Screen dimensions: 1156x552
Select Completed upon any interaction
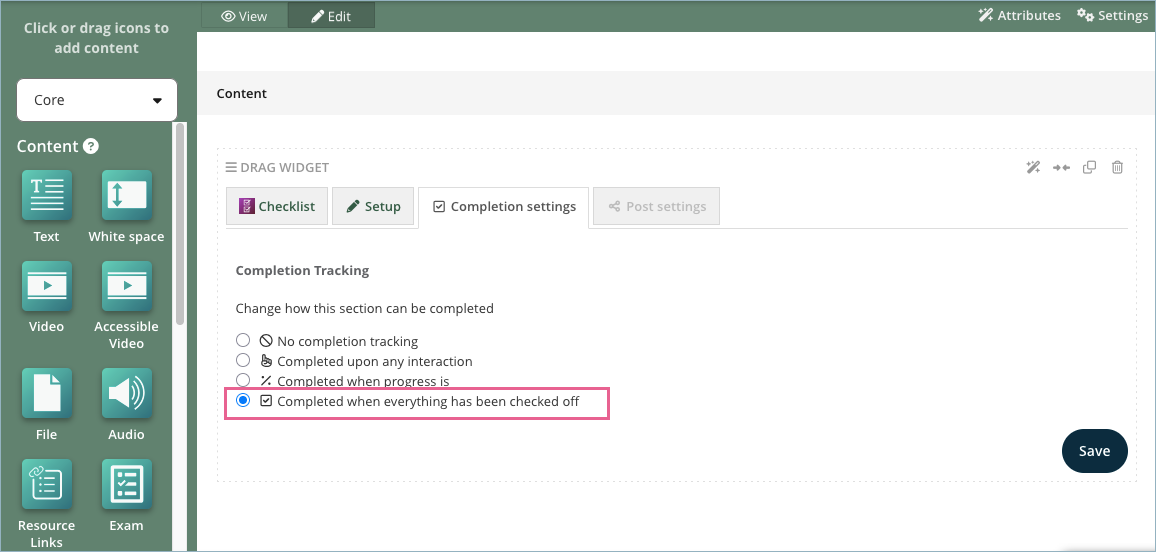[243, 360]
